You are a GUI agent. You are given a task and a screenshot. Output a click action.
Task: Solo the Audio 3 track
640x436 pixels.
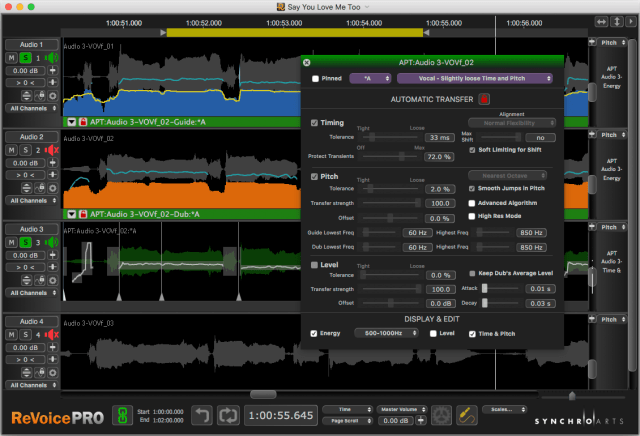point(25,242)
